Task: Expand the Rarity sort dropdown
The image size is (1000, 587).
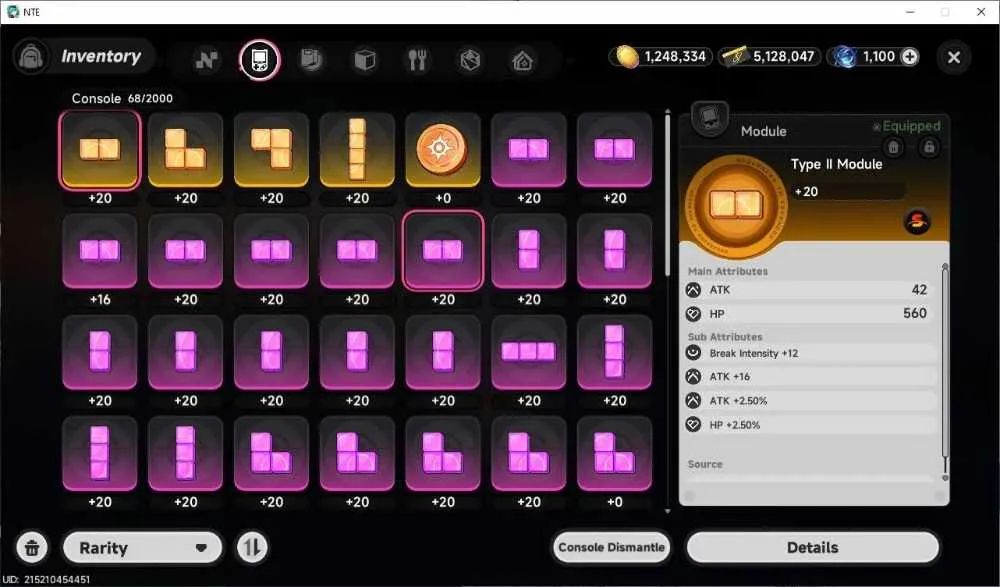Action: (143, 547)
